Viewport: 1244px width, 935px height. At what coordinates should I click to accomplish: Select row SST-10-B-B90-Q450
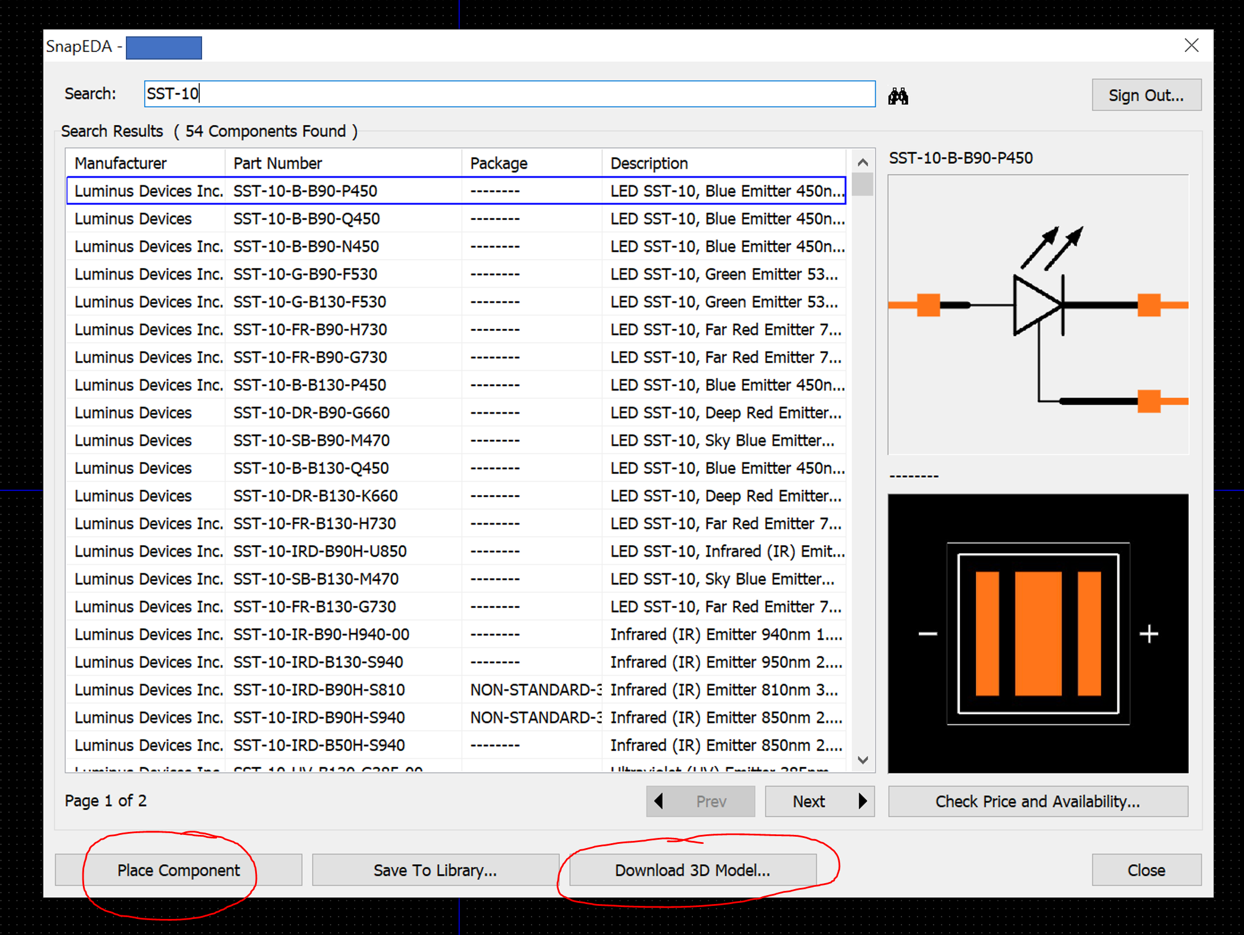pos(456,219)
